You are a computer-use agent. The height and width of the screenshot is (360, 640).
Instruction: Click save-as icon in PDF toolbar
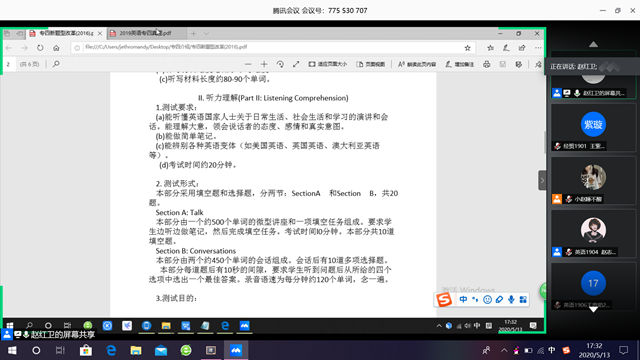(x=518, y=64)
